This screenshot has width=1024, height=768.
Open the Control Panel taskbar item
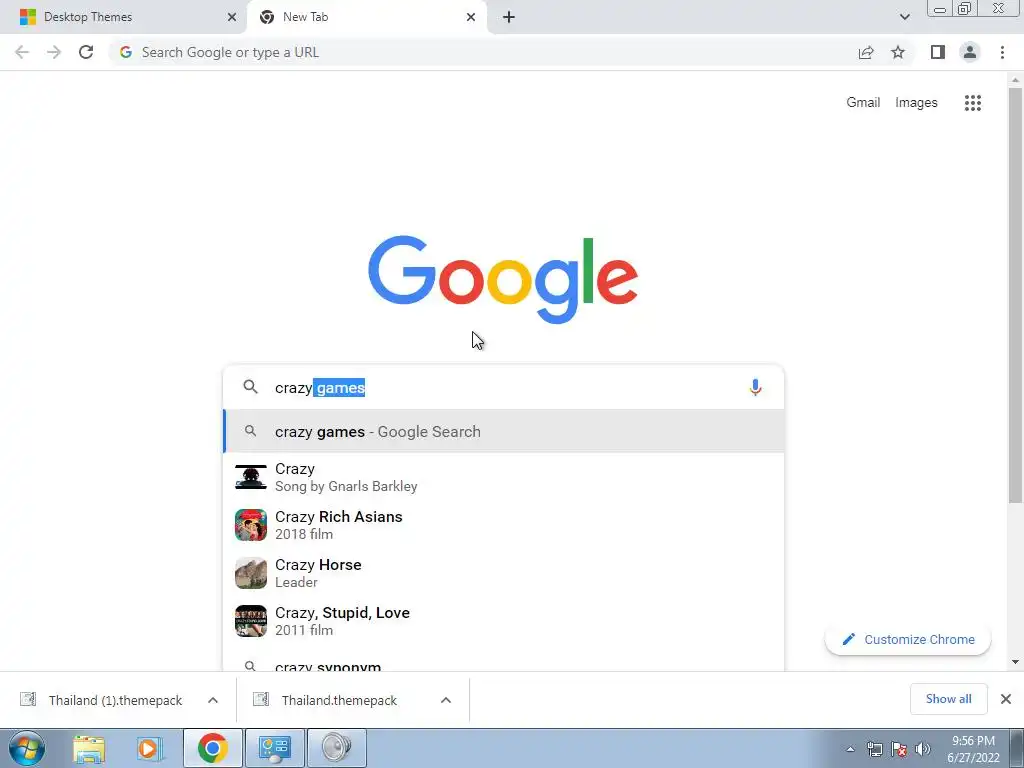pyautogui.click(x=274, y=748)
